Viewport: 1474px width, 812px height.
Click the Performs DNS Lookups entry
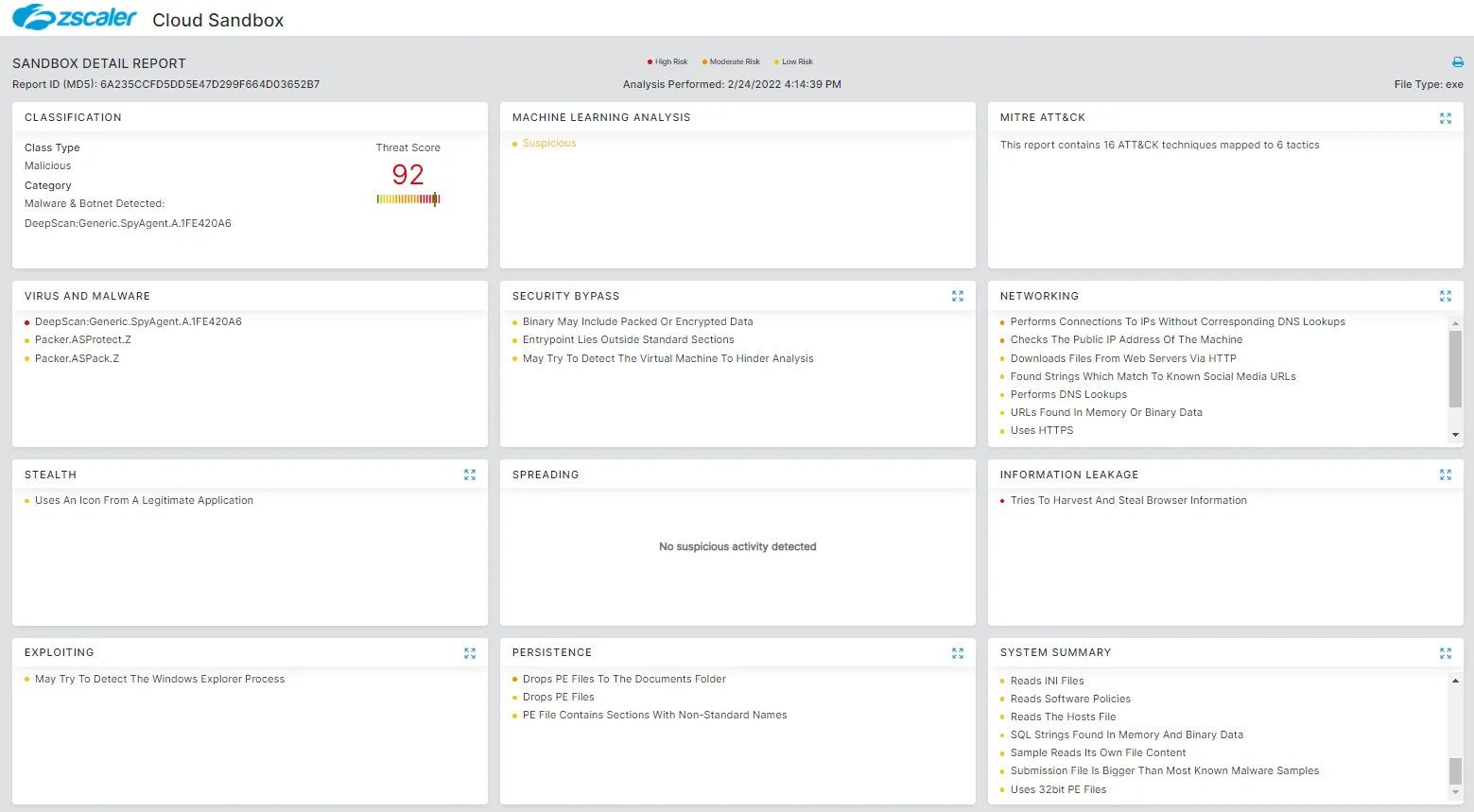pyautogui.click(x=1068, y=395)
